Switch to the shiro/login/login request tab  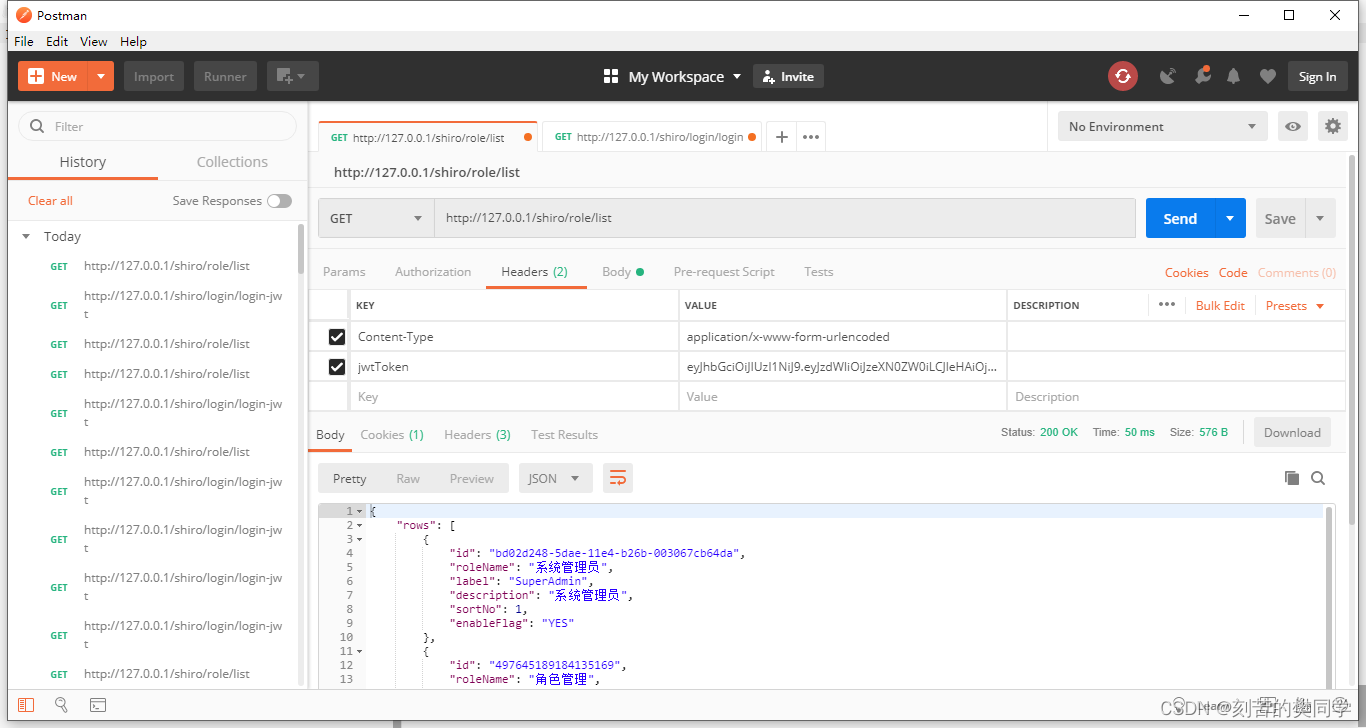click(652, 137)
